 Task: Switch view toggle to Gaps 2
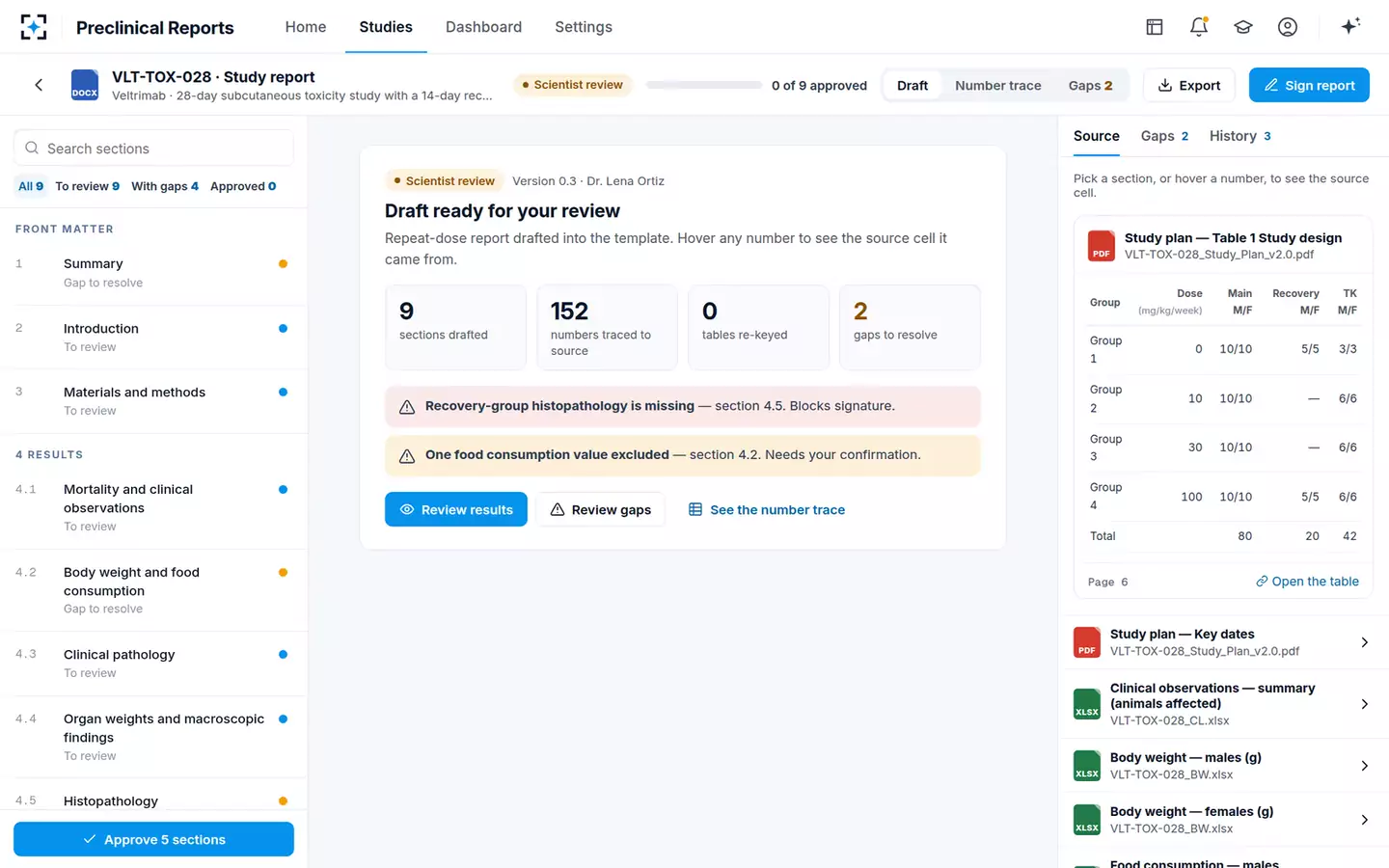pyautogui.click(x=1090, y=85)
